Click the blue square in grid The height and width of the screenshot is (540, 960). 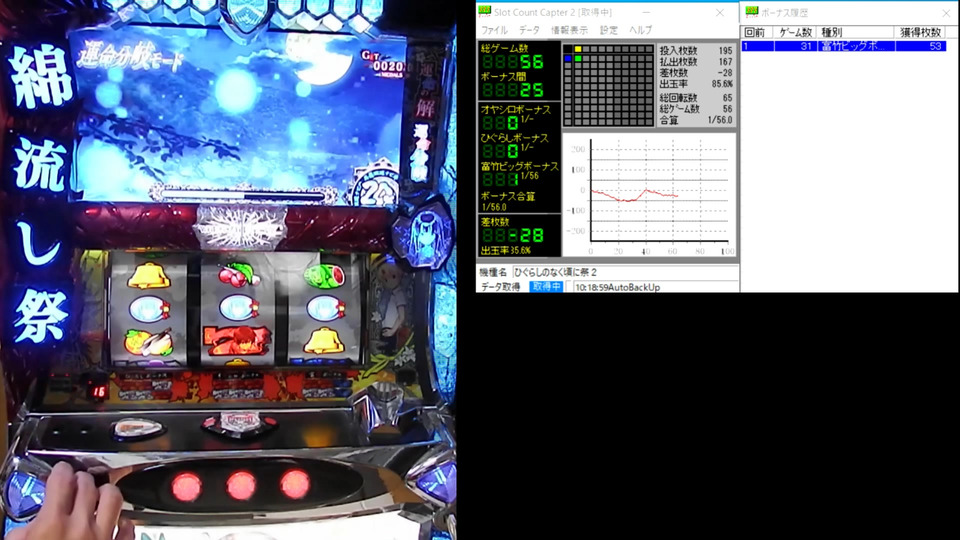[x=568, y=59]
